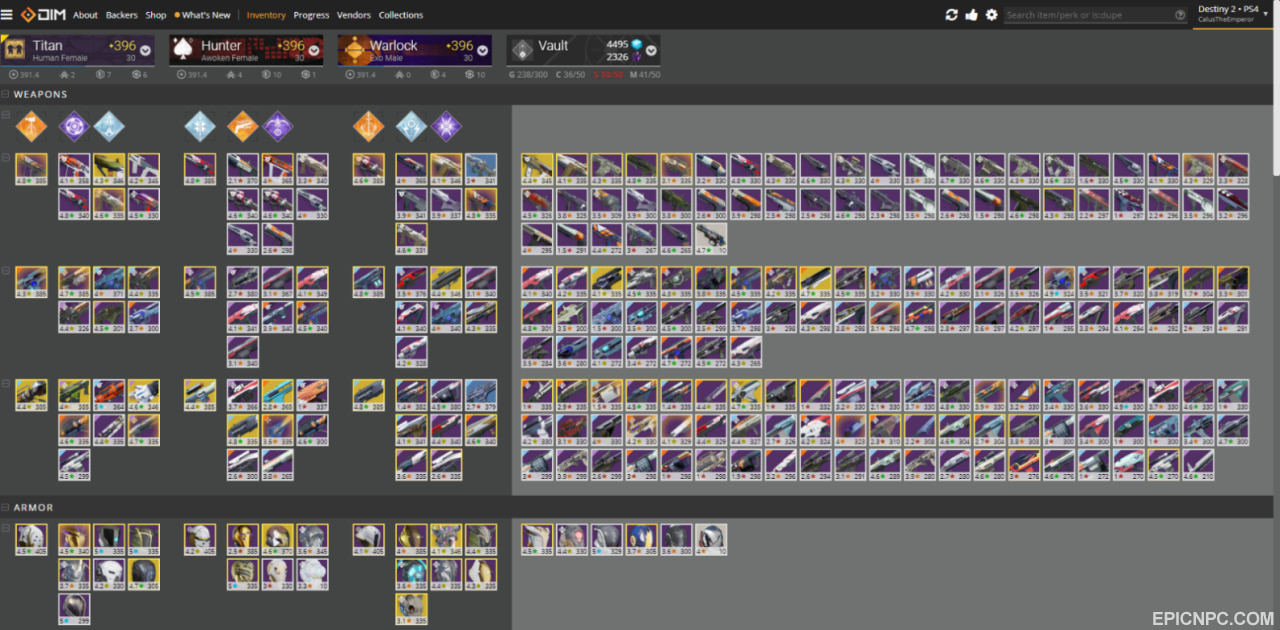Open the Vendors page
Viewport: 1280px width, 630px height.
pyautogui.click(x=354, y=15)
